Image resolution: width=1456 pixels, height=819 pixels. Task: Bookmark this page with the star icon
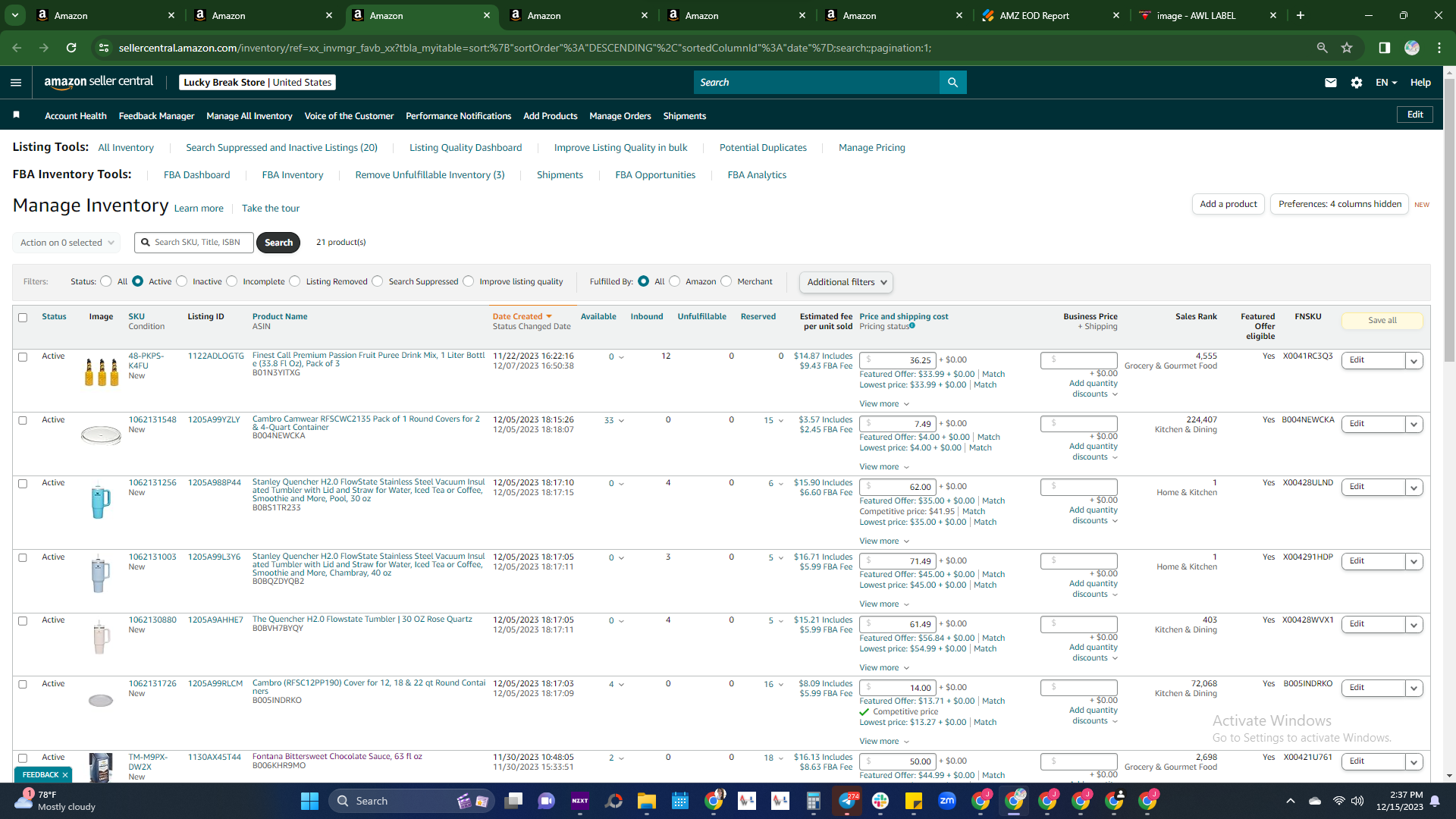tap(1347, 48)
